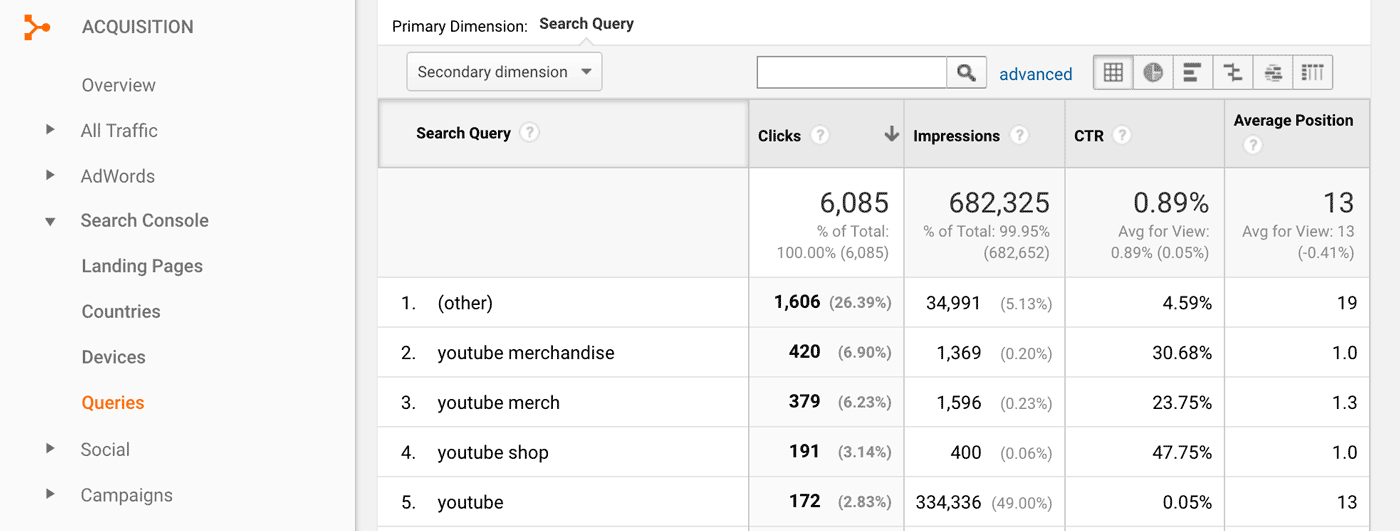Open help icon next to Clicks
Image resolution: width=1400 pixels, height=531 pixels.
tap(820, 135)
